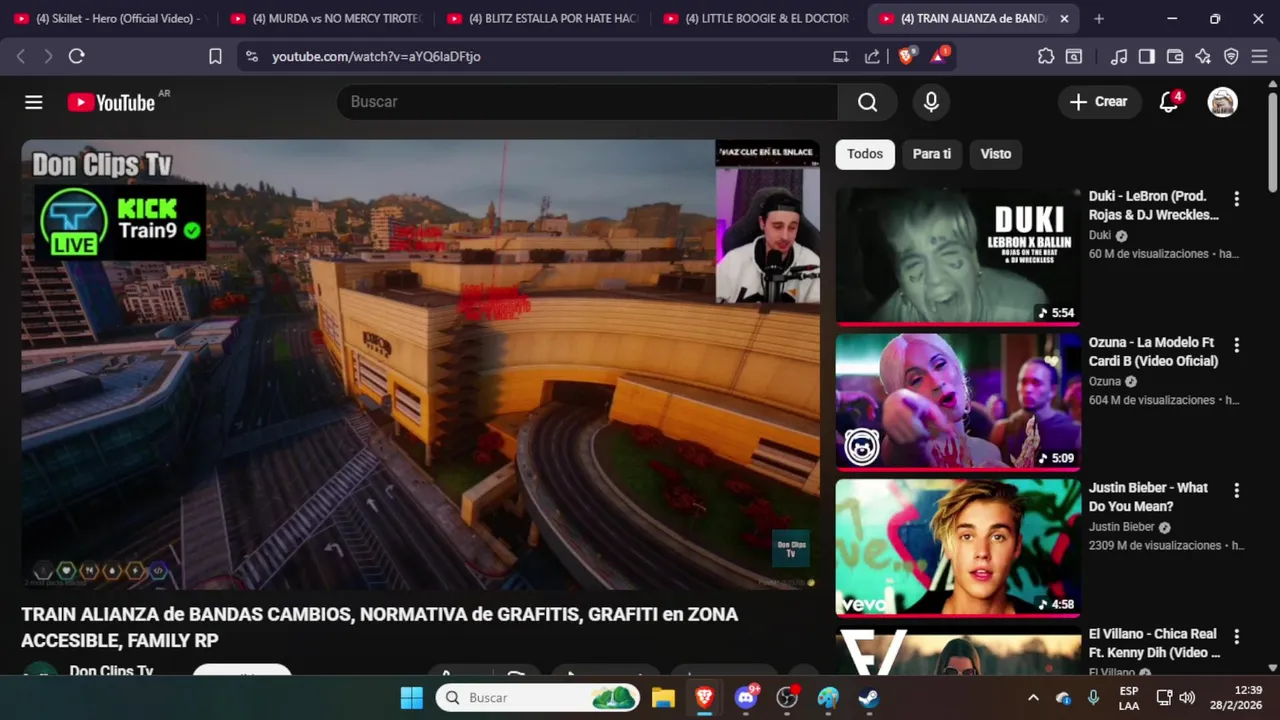The height and width of the screenshot is (720, 1280).
Task: Open Brave Shields lion icon
Action: click(906, 57)
